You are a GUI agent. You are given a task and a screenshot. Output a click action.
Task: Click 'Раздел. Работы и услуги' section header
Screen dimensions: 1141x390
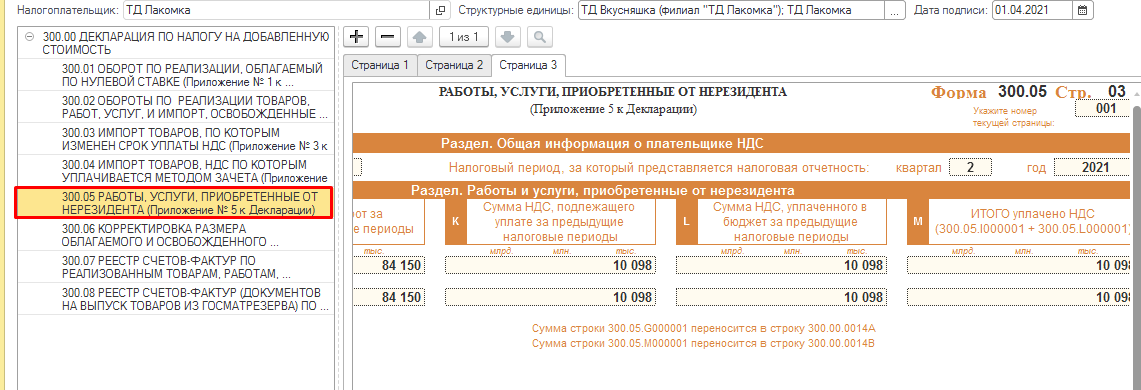[742, 191]
